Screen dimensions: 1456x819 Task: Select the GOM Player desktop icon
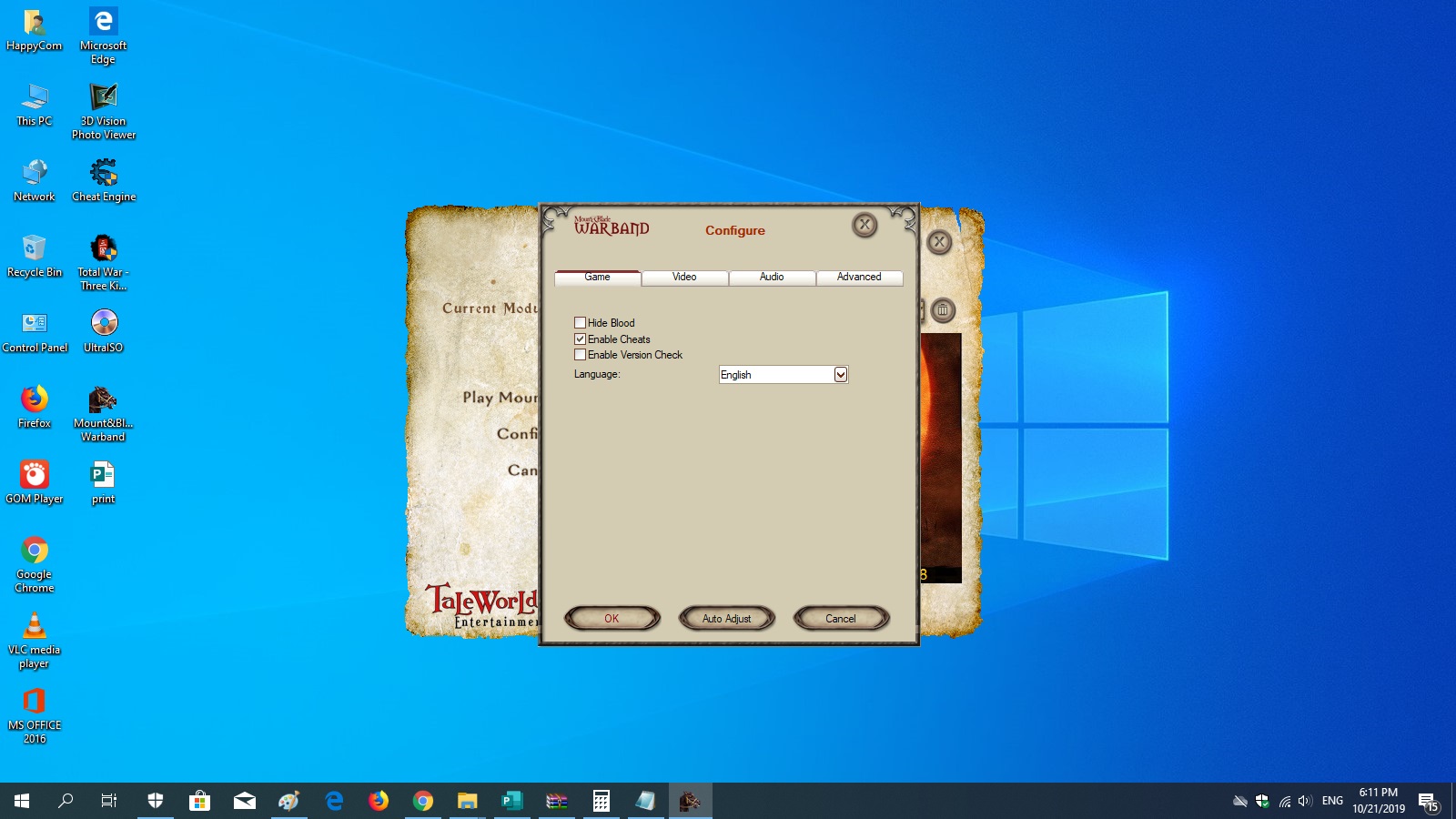click(x=35, y=482)
